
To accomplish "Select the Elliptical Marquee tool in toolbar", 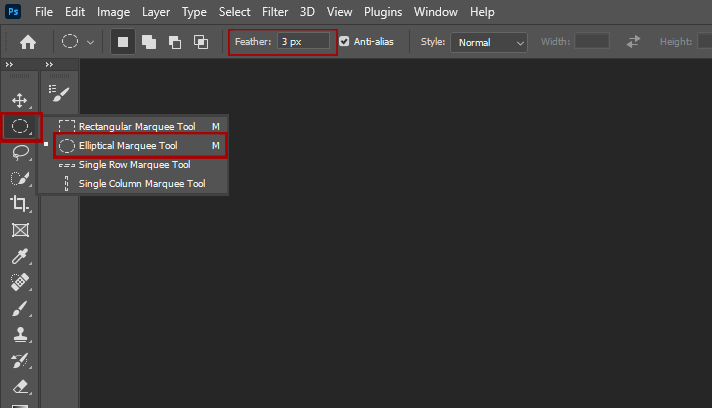I will tap(20, 126).
